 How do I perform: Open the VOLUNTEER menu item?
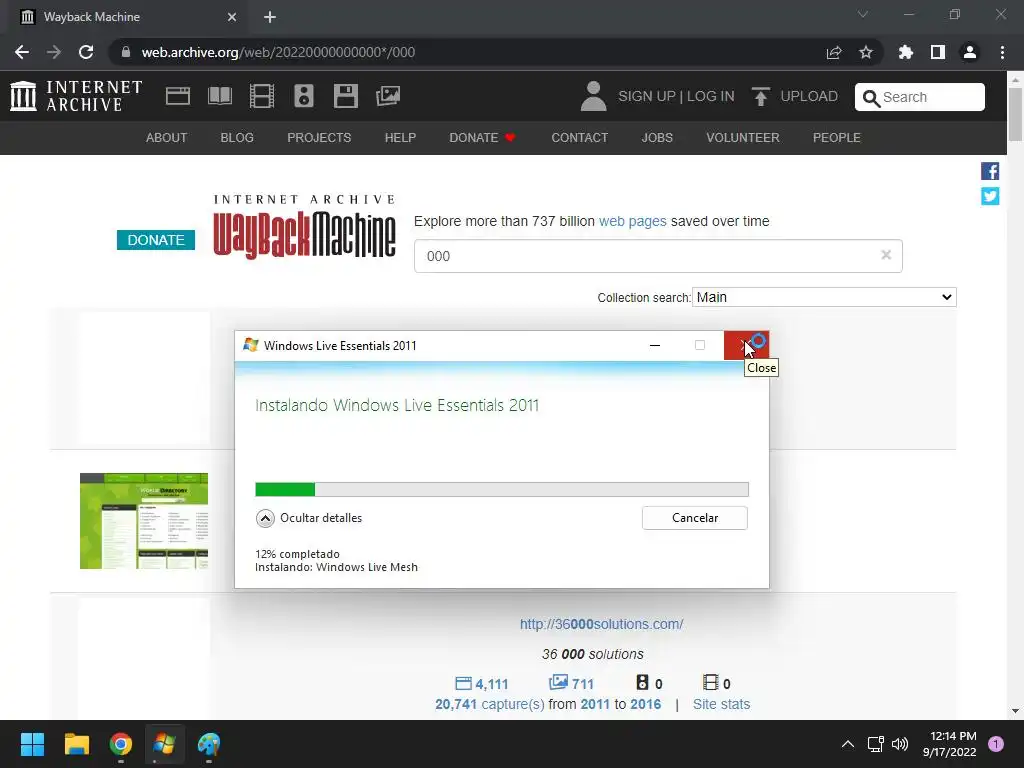(x=743, y=138)
